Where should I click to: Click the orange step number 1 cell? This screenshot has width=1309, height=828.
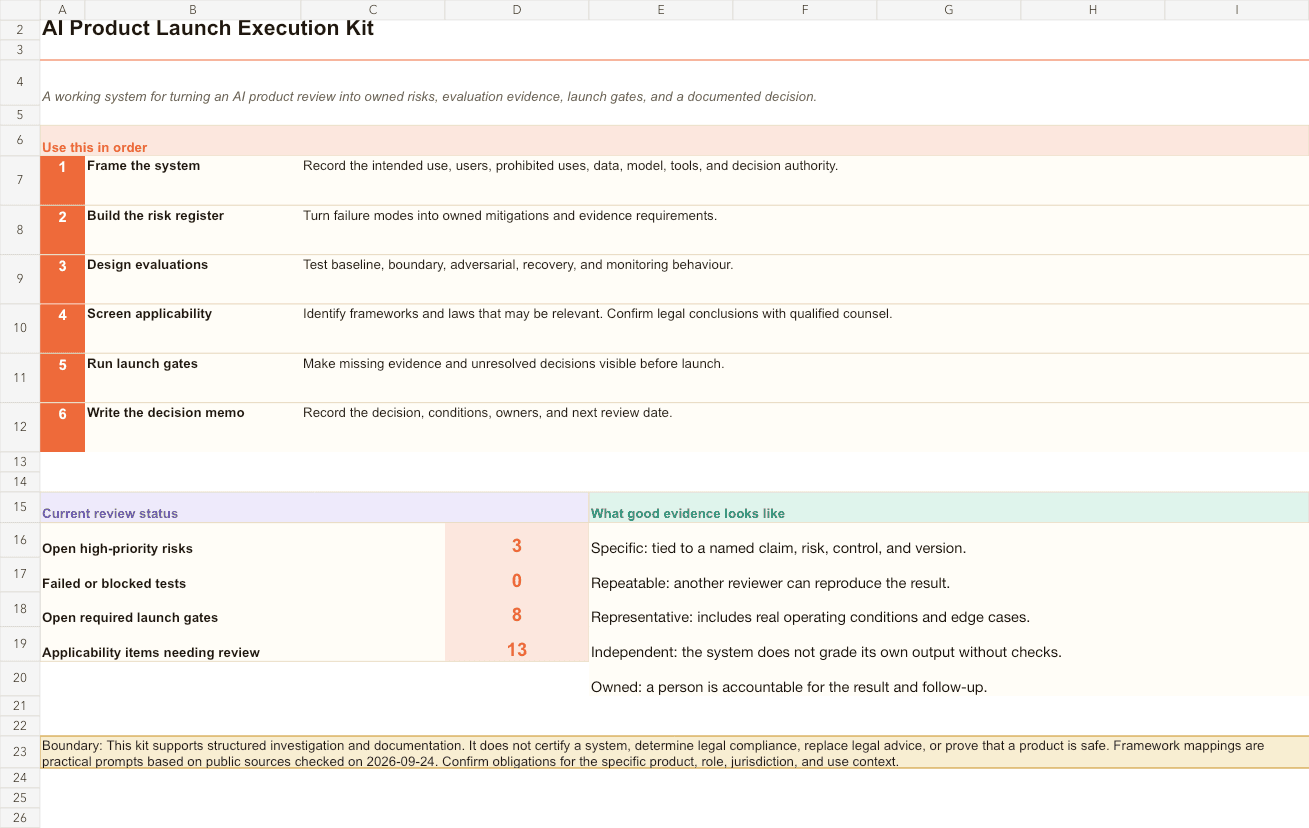click(63, 180)
